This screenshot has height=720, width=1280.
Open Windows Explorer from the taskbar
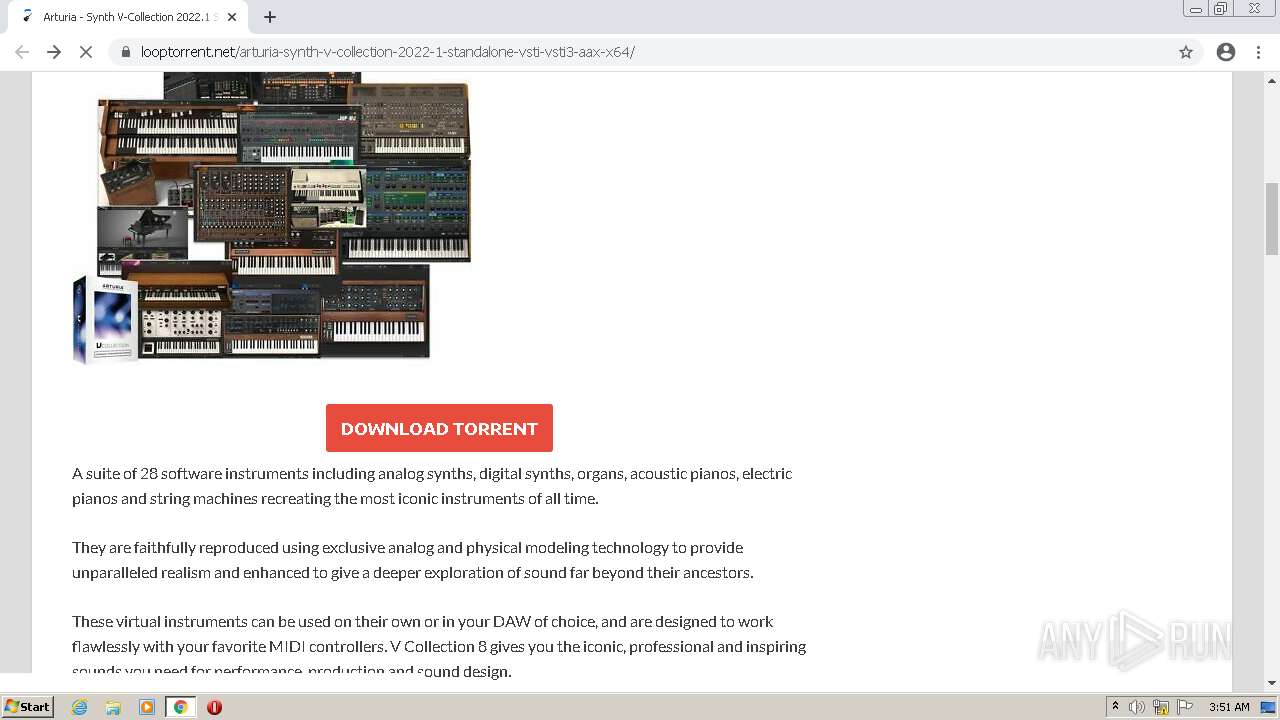(x=113, y=707)
